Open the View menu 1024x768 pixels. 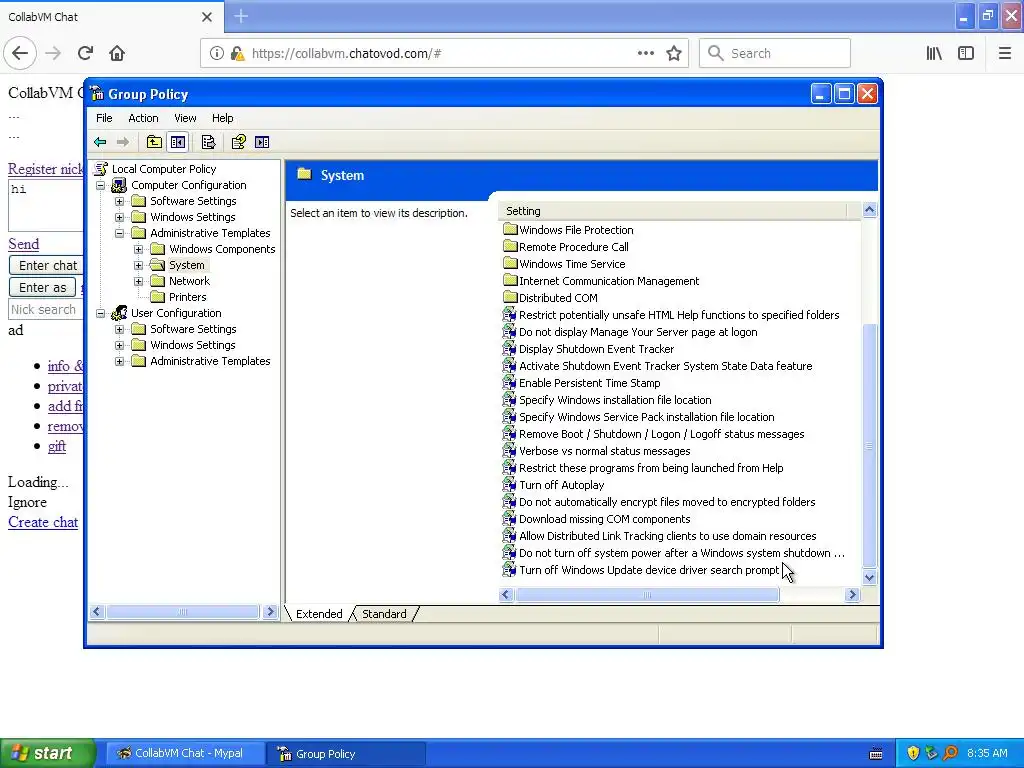pyautogui.click(x=185, y=118)
